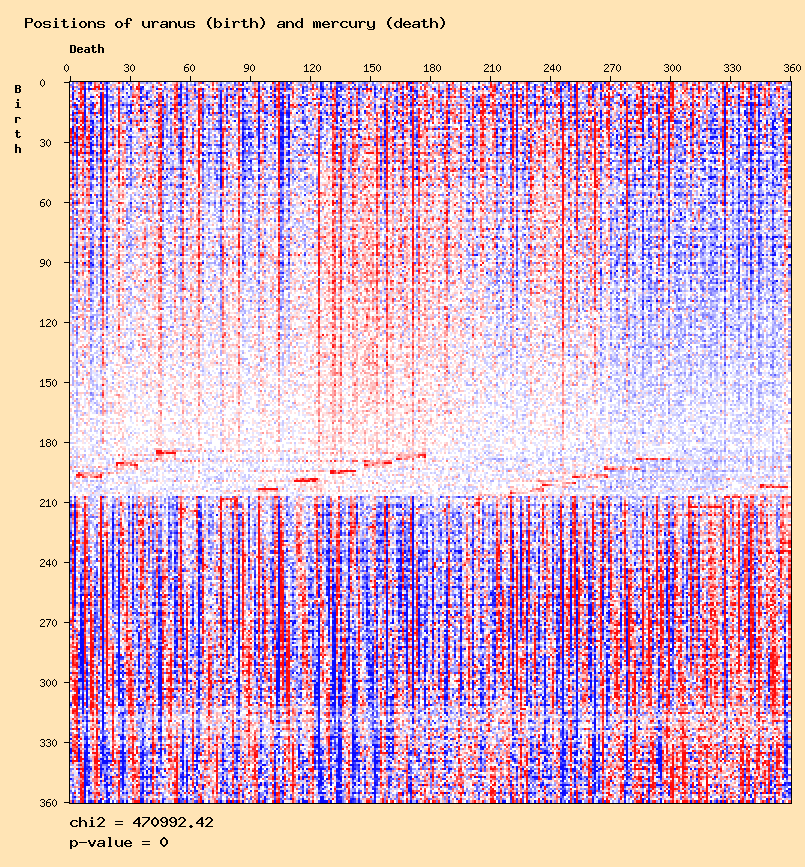Click the chi2 = 470992.42 text
The width and height of the screenshot is (805, 867).
tap(141, 822)
